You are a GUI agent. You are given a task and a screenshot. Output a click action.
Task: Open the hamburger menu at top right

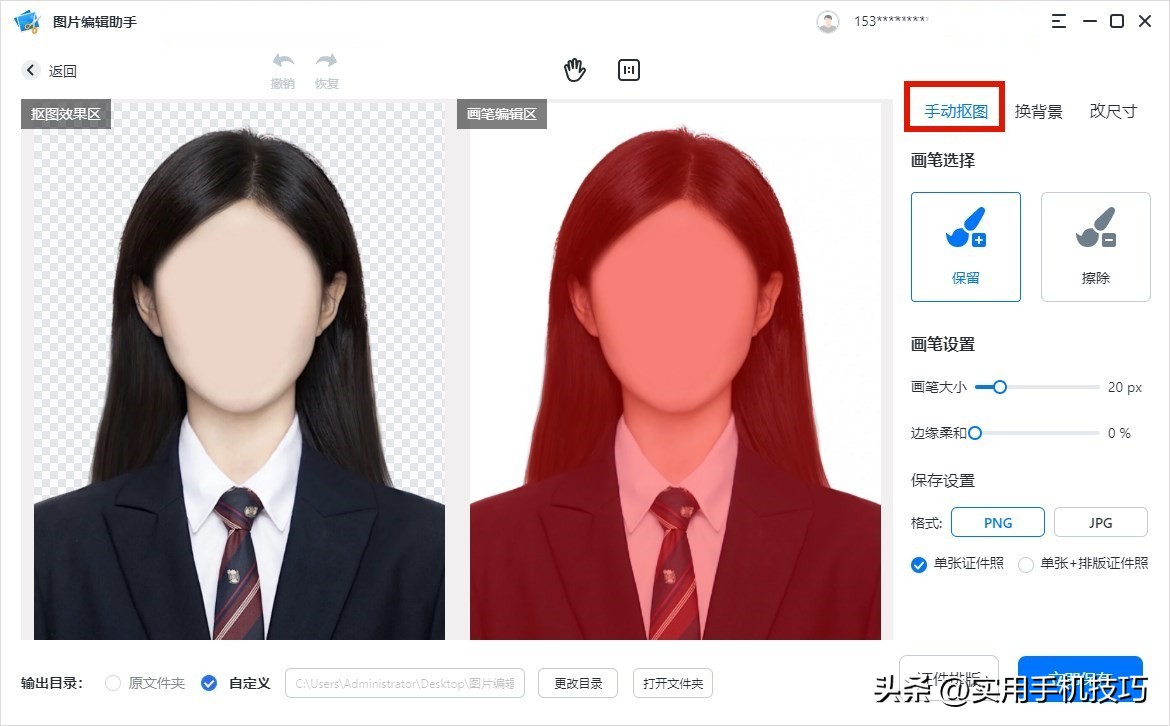1058,20
